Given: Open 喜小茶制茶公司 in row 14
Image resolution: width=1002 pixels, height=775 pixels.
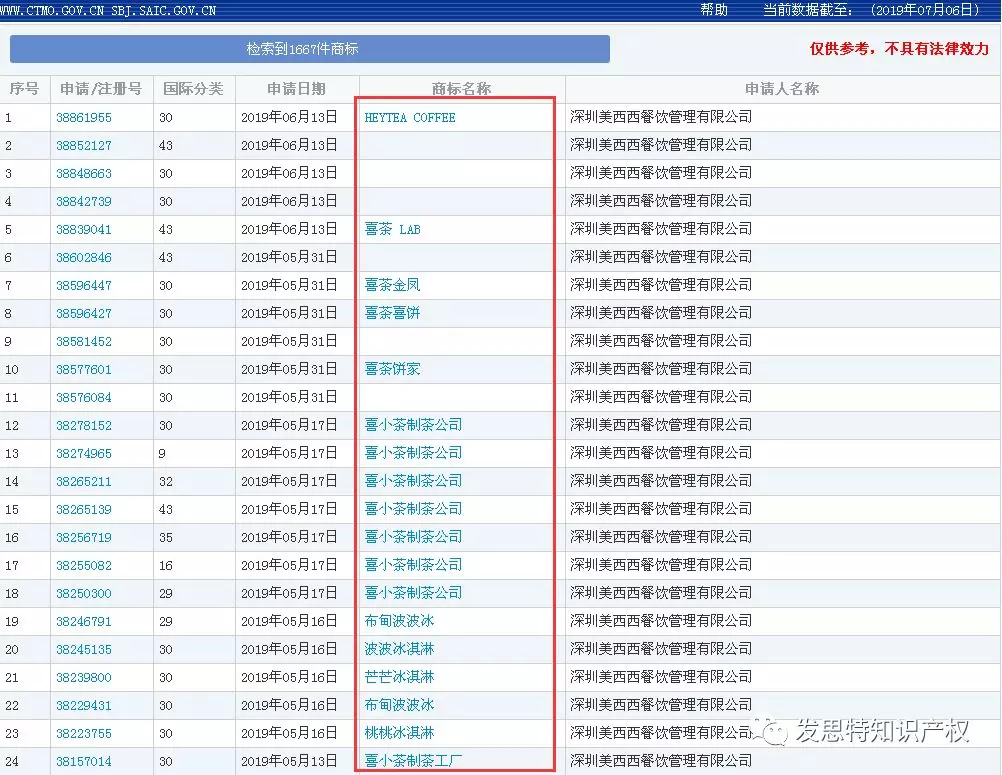Looking at the screenshot, I should point(413,481).
